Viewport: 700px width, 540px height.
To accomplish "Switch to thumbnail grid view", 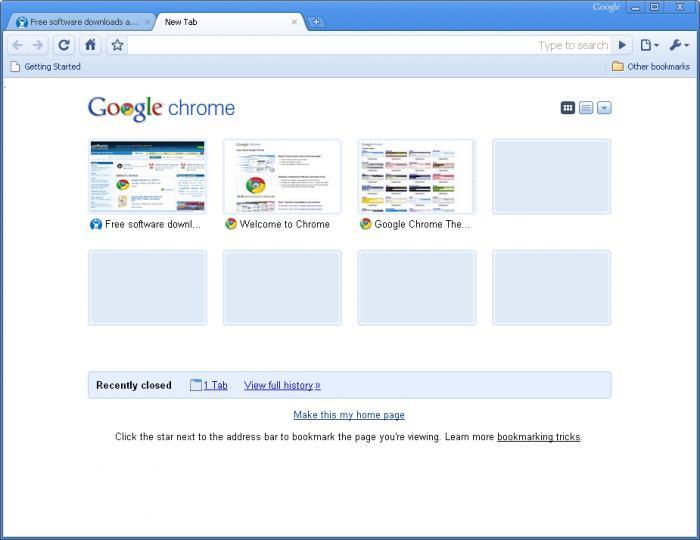I will point(567,108).
